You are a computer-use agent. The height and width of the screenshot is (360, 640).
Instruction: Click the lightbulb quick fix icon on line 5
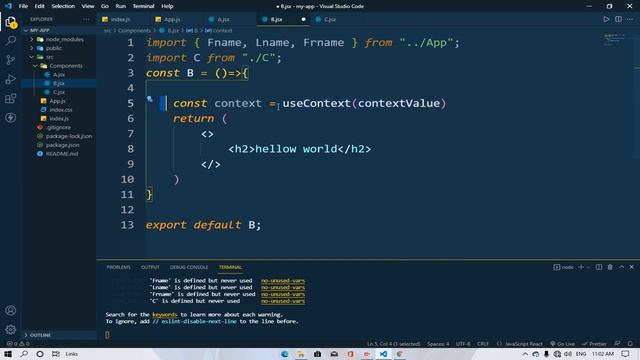click(x=150, y=99)
